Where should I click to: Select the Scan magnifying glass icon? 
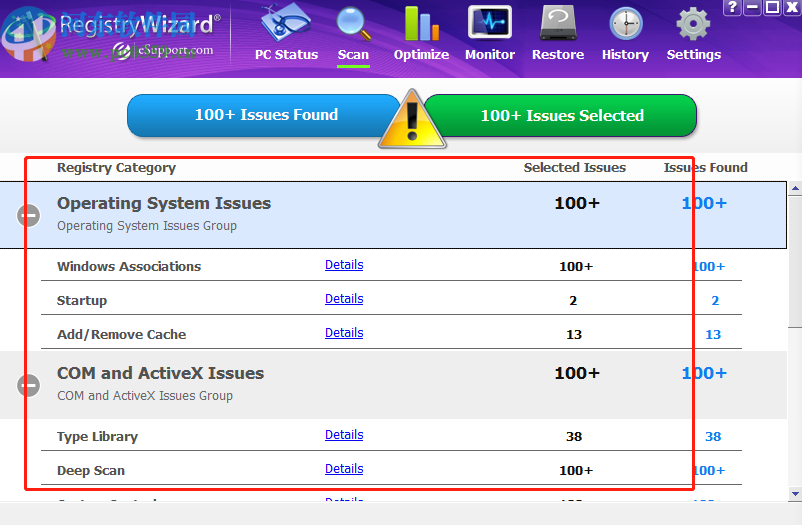coord(353,24)
